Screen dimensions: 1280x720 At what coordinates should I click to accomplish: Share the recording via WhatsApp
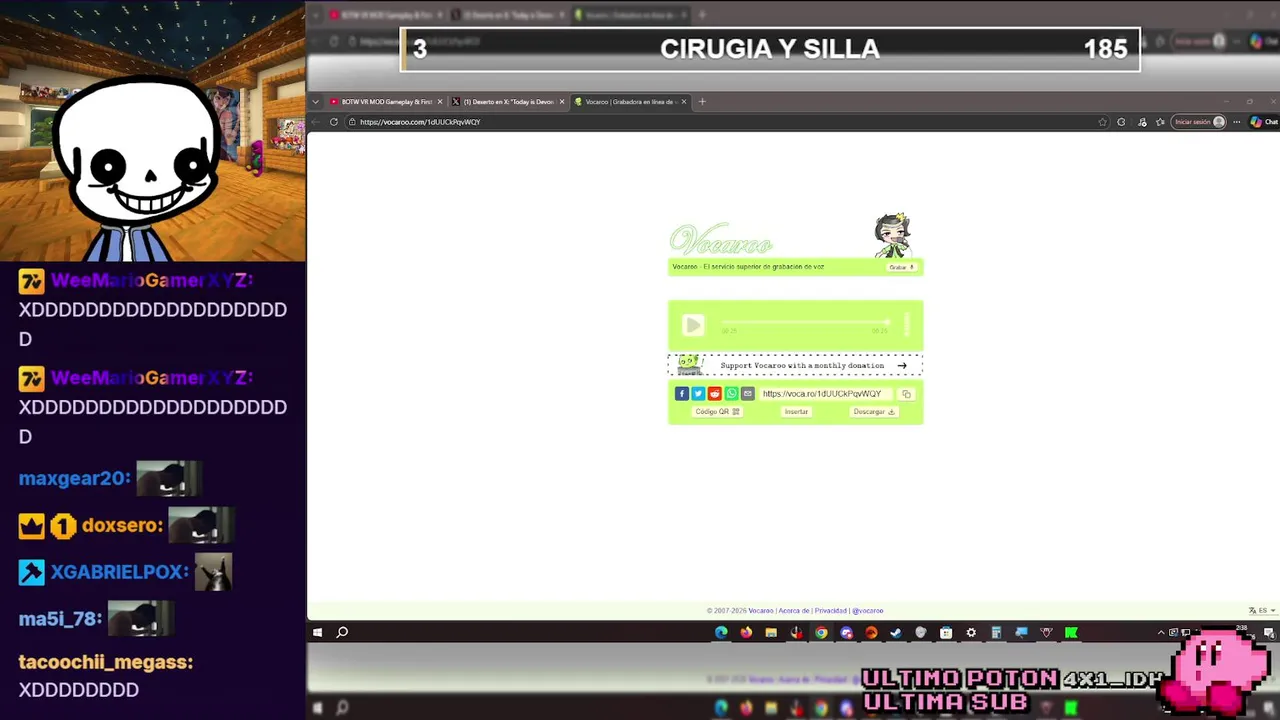[x=731, y=394]
